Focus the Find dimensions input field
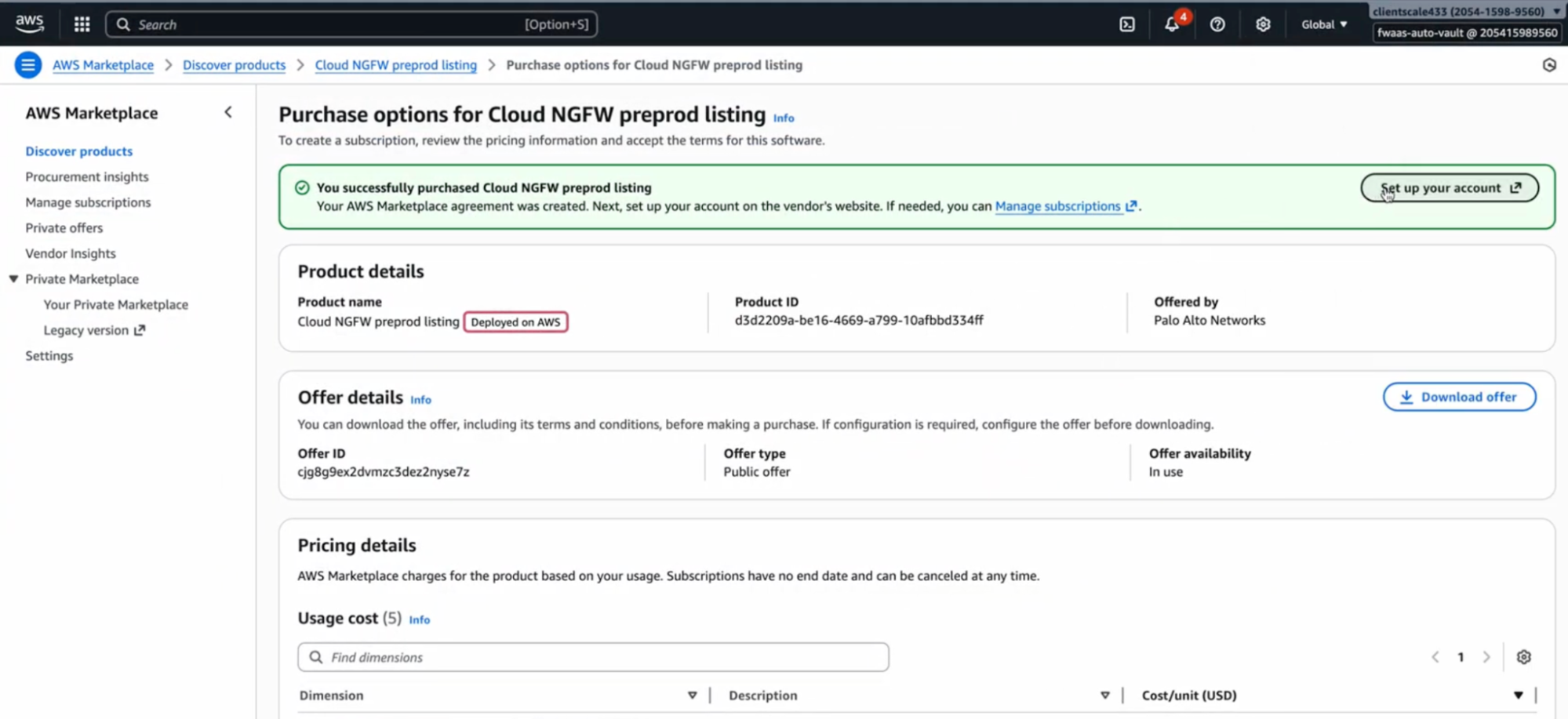1568x719 pixels. coord(593,657)
